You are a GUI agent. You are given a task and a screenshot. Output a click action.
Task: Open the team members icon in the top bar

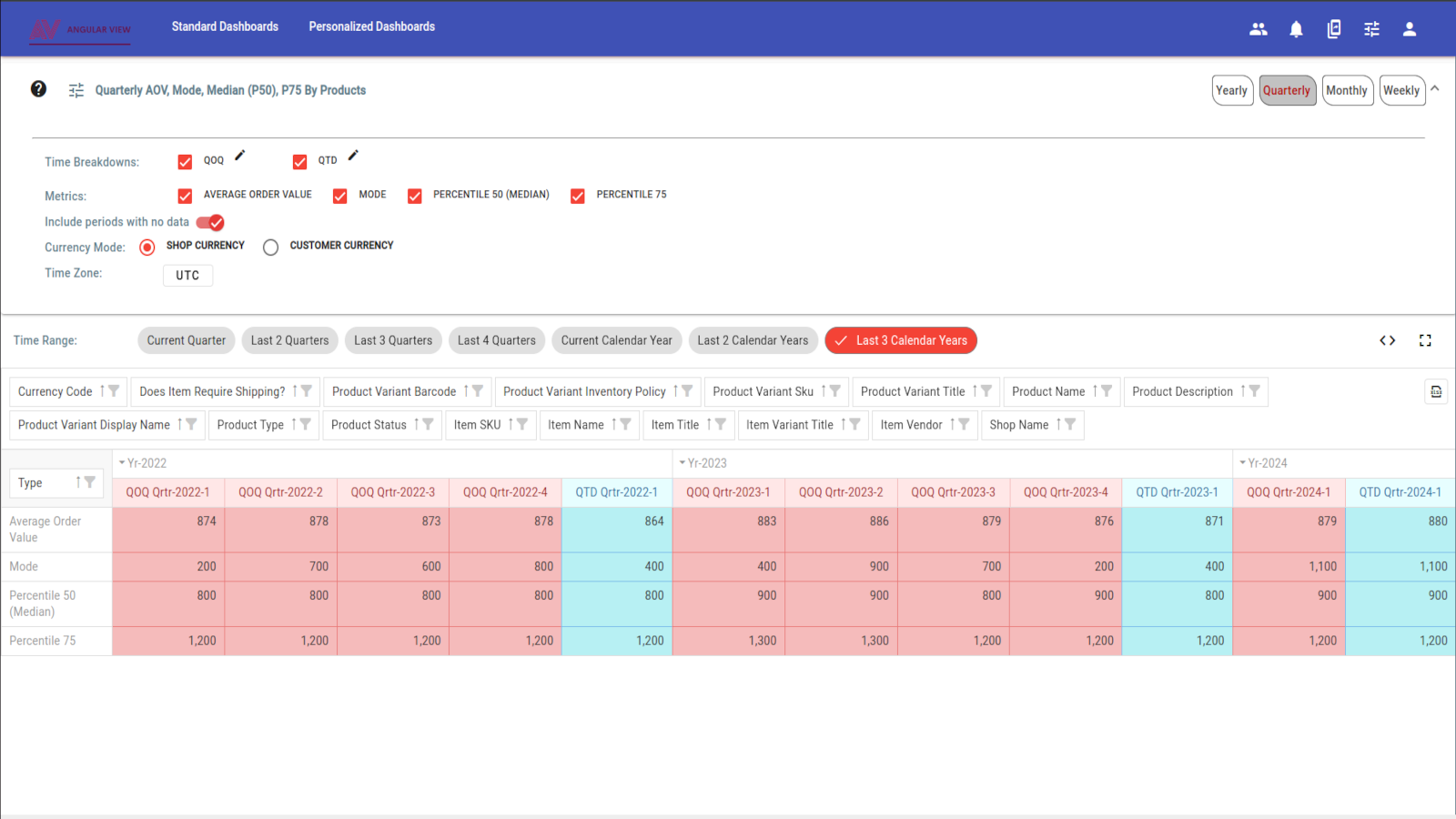coord(1258,28)
